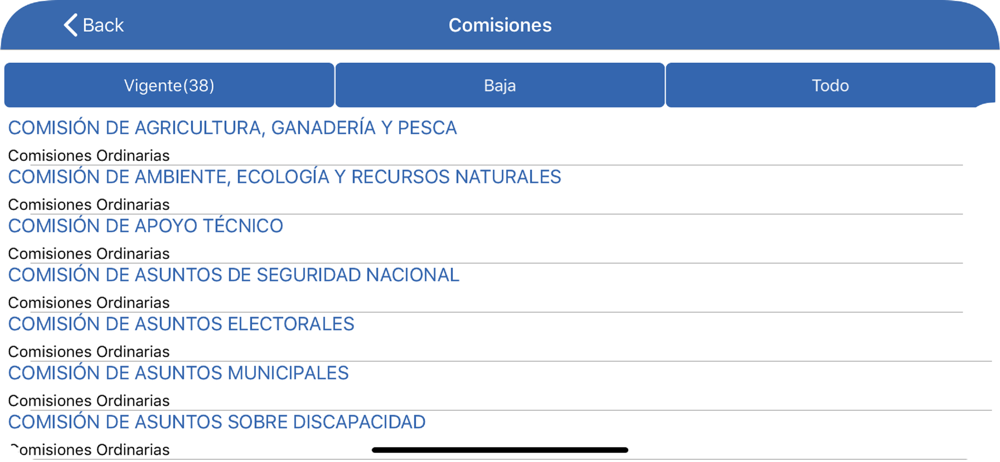Tap the Back chevron icon
Image resolution: width=1000 pixels, height=462 pixels.
[x=70, y=26]
